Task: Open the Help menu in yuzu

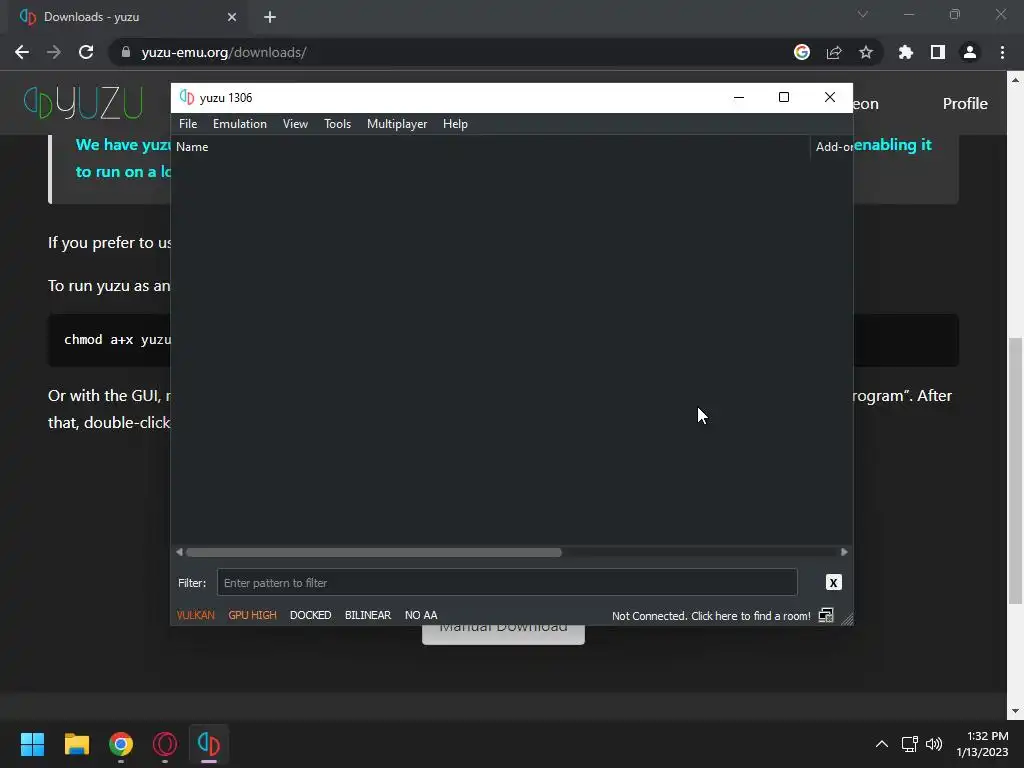Action: point(455,123)
